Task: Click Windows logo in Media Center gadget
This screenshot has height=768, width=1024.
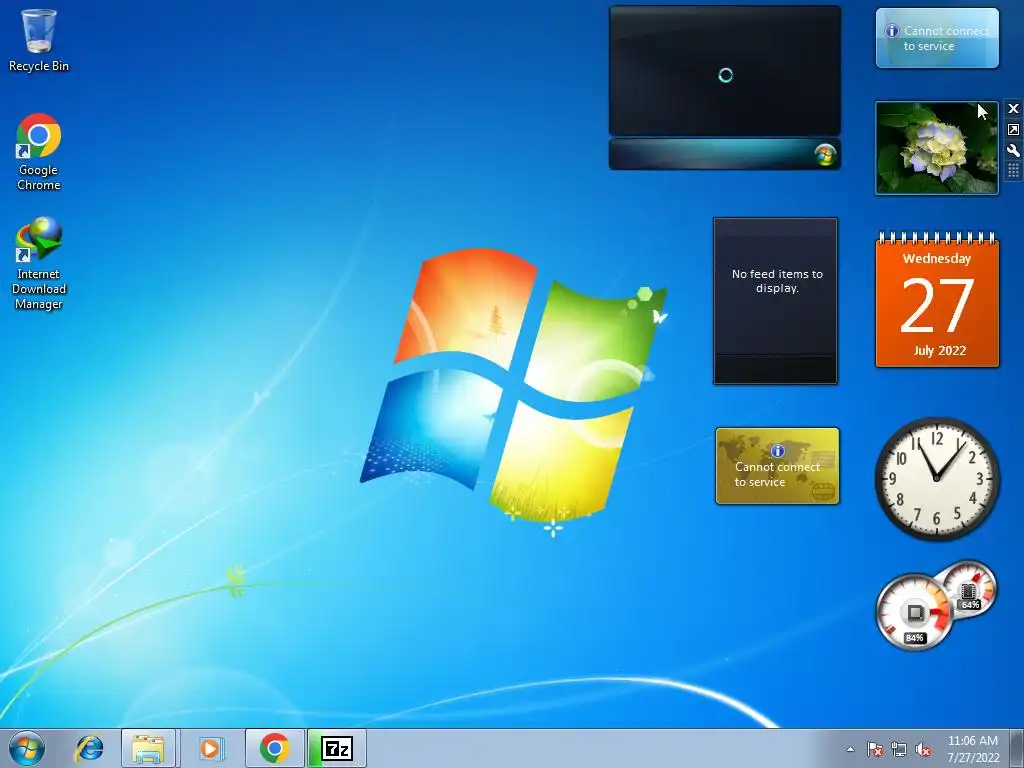Action: point(825,155)
